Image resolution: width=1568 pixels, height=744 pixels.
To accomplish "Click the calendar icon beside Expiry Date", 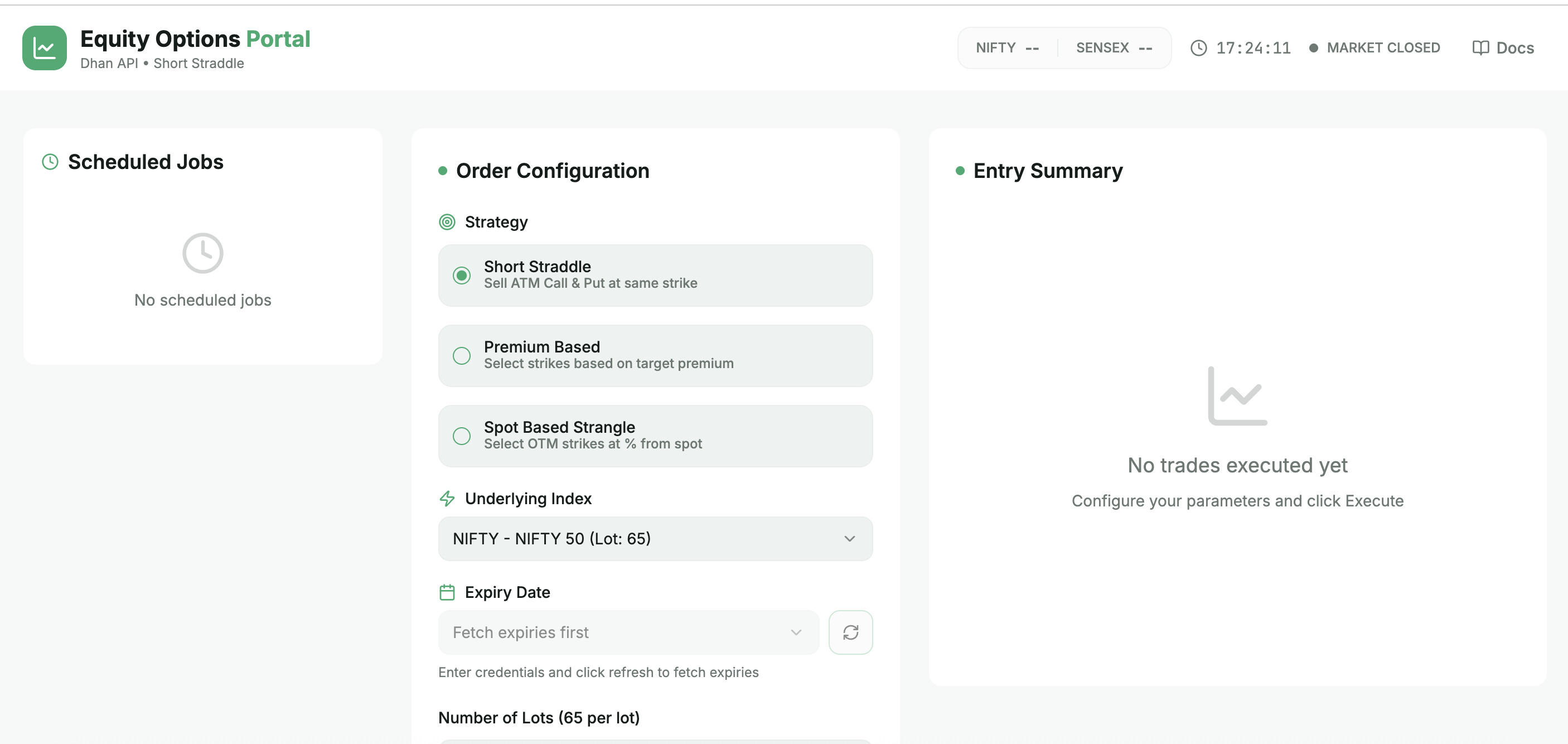I will click(x=447, y=592).
